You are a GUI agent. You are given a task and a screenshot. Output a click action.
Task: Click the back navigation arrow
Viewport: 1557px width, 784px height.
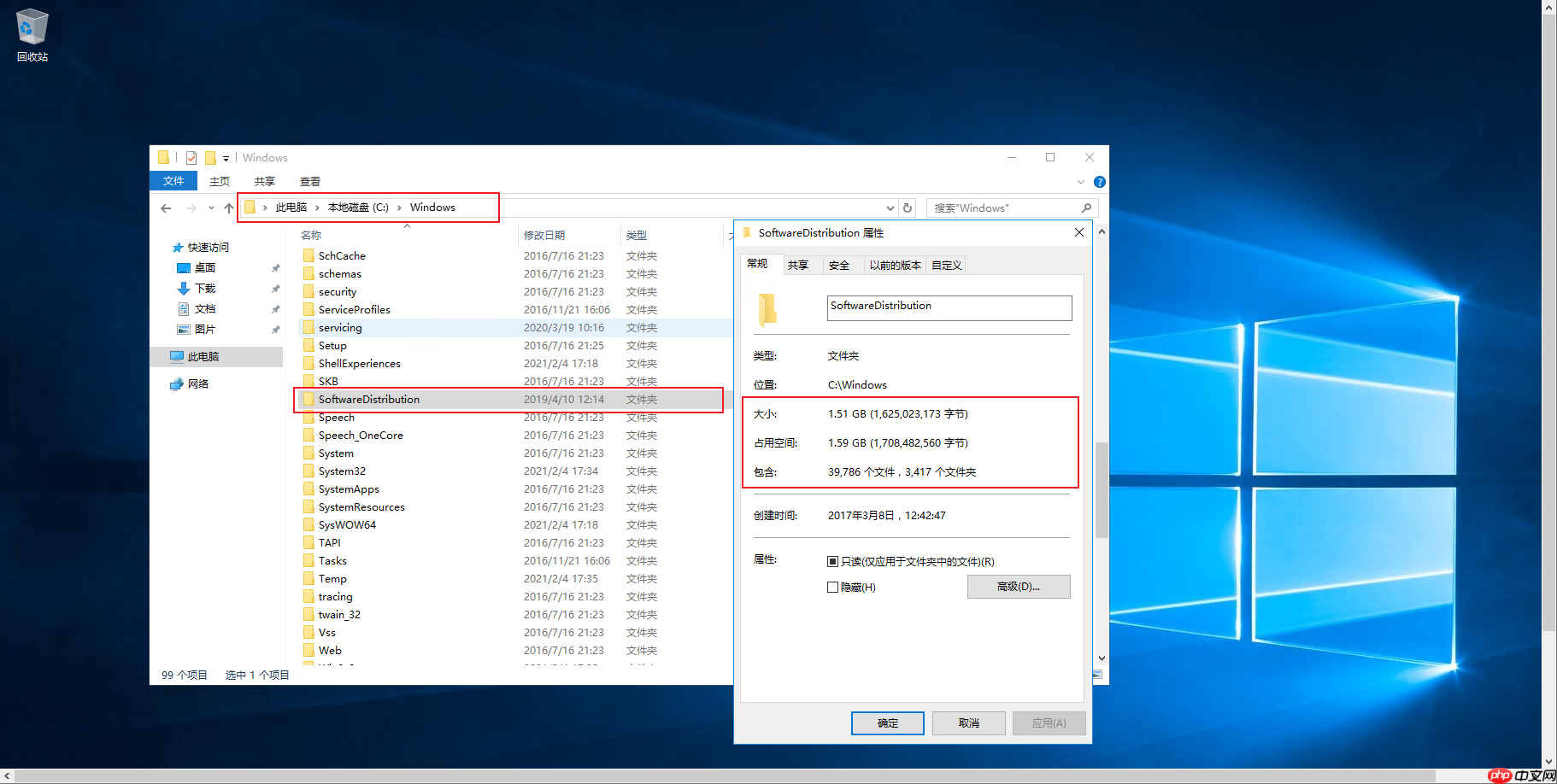165,208
